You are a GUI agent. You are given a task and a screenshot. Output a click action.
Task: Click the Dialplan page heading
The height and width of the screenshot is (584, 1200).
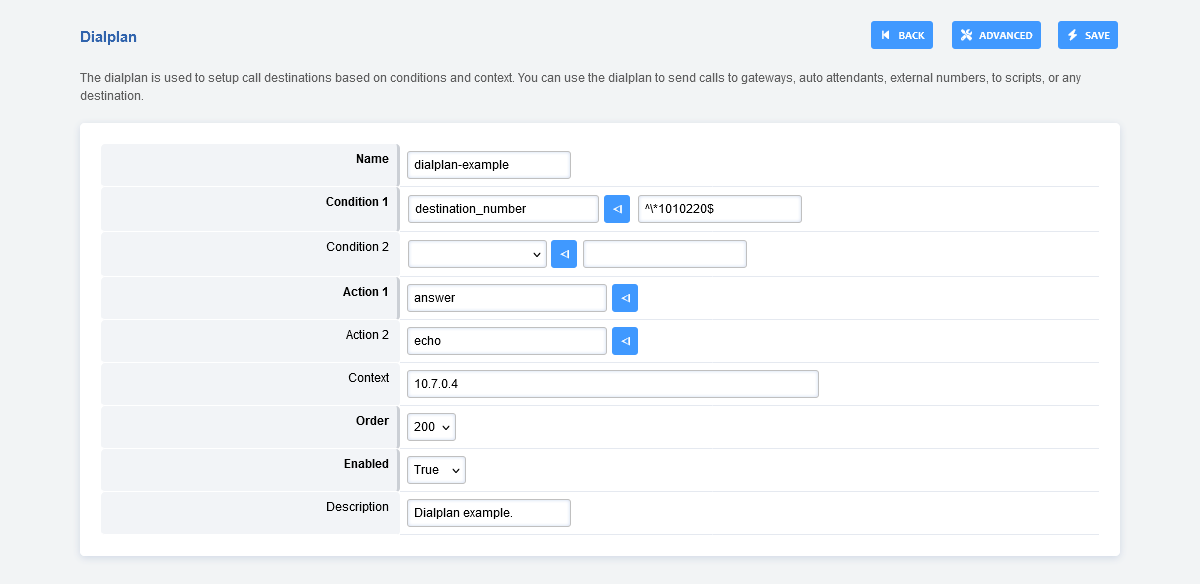108,37
